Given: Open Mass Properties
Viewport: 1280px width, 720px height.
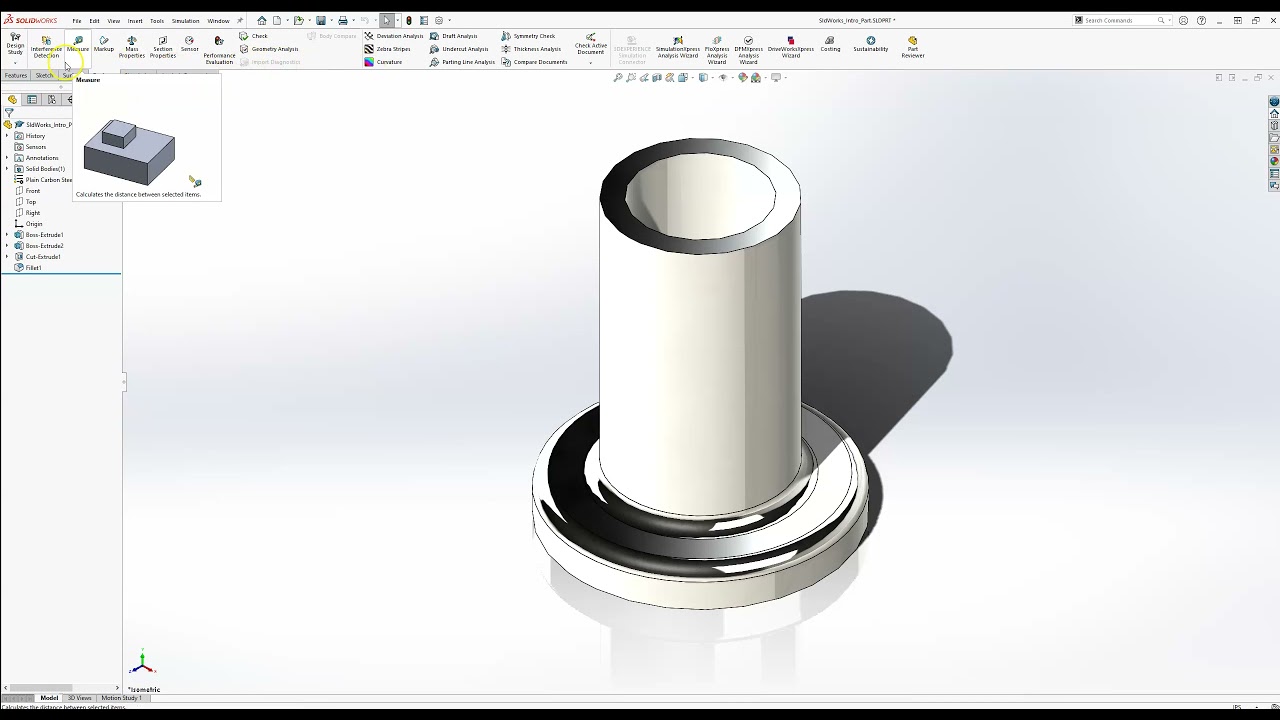Looking at the screenshot, I should (132, 47).
